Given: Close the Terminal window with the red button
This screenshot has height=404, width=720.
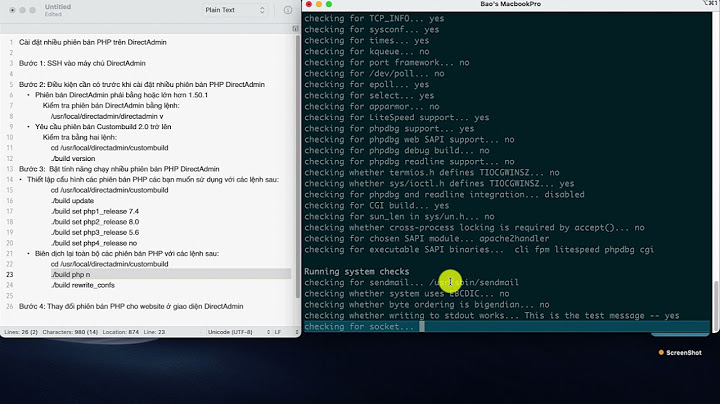Looking at the screenshot, I should pyautogui.click(x=309, y=4).
